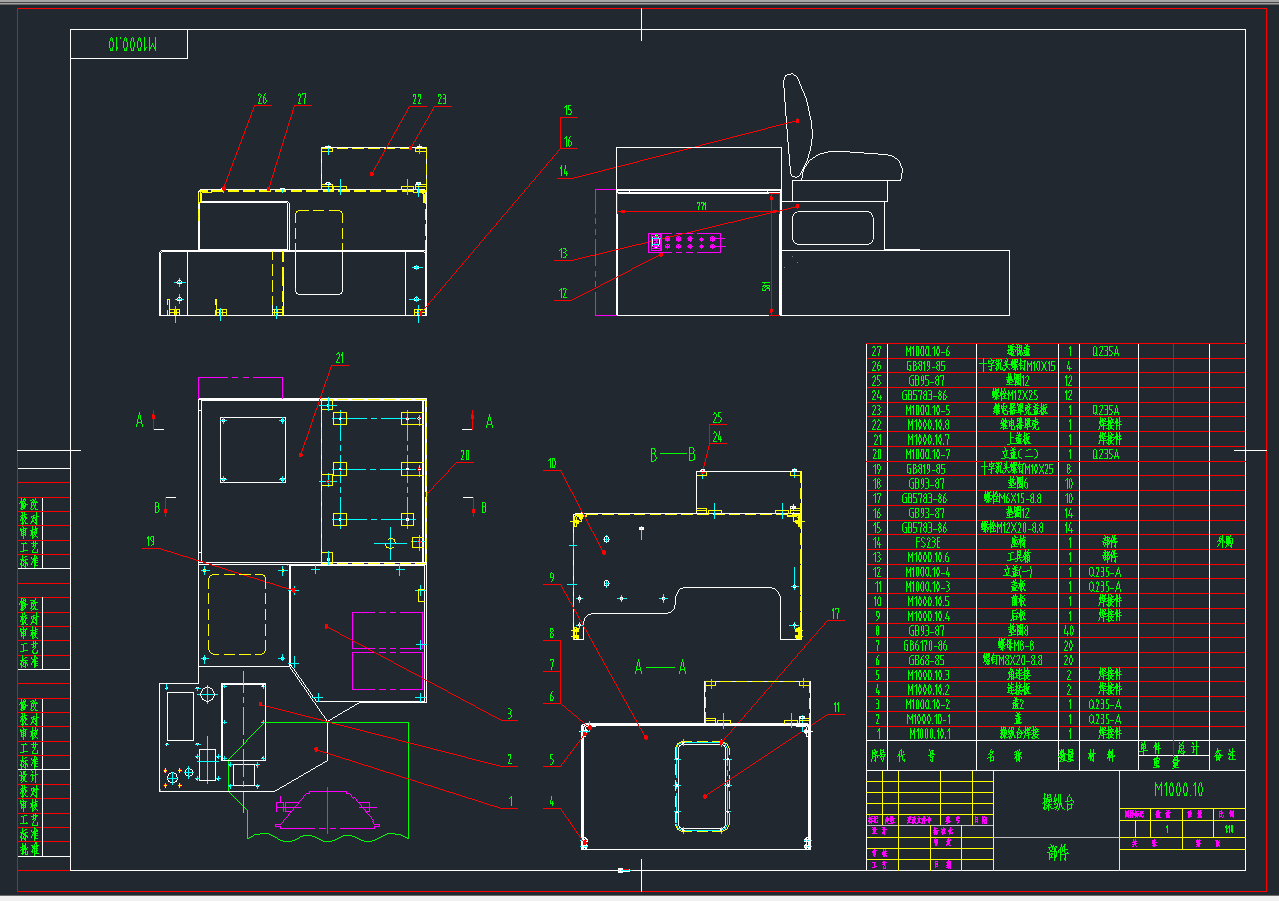Image resolution: width=1279 pixels, height=901 pixels.
Task: Select parts list code M1000.10-1
Action: [928, 719]
